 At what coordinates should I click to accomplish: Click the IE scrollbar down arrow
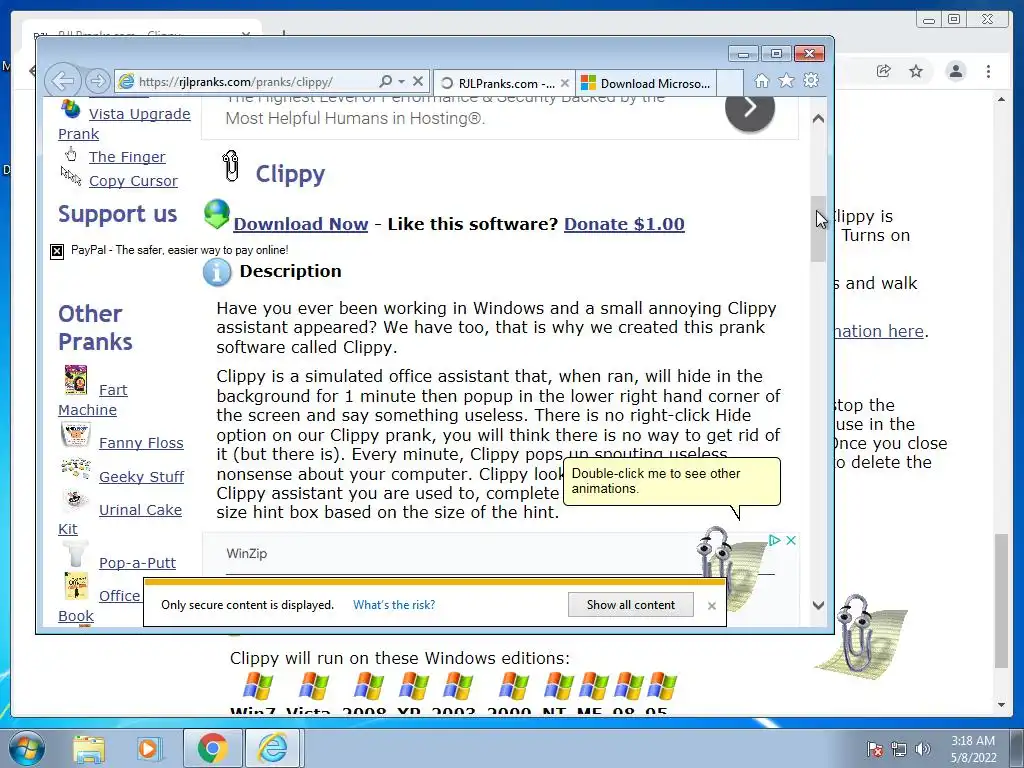(x=818, y=605)
